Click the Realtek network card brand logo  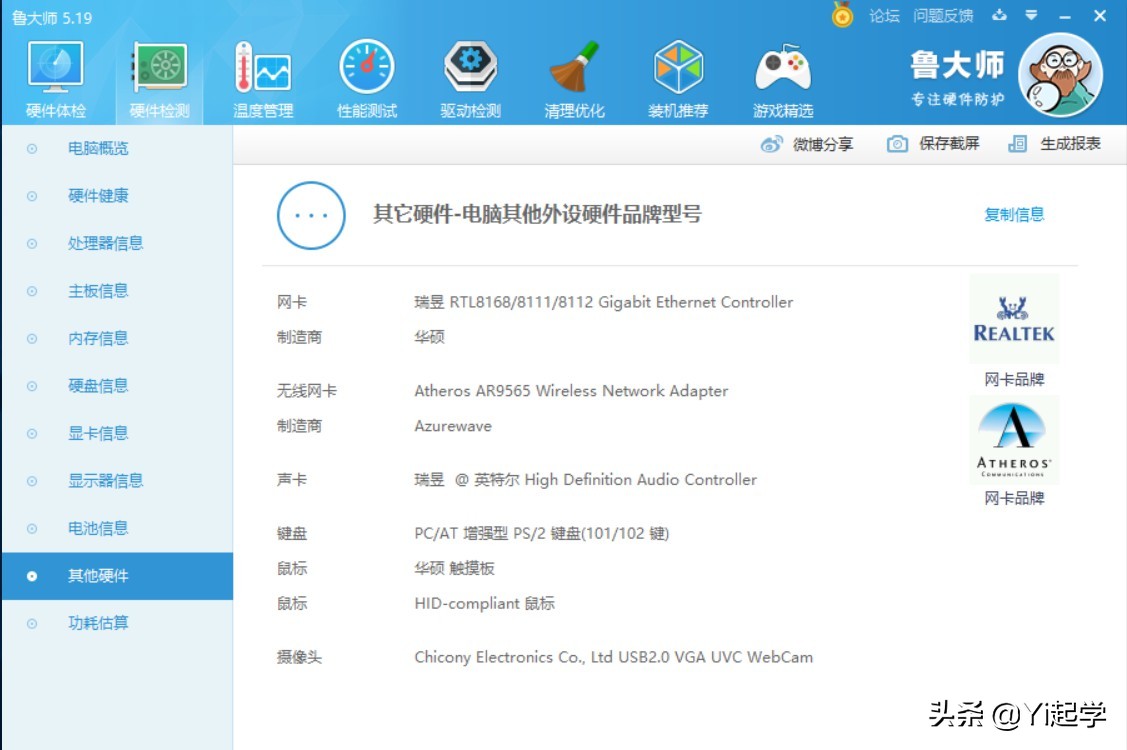[1013, 318]
